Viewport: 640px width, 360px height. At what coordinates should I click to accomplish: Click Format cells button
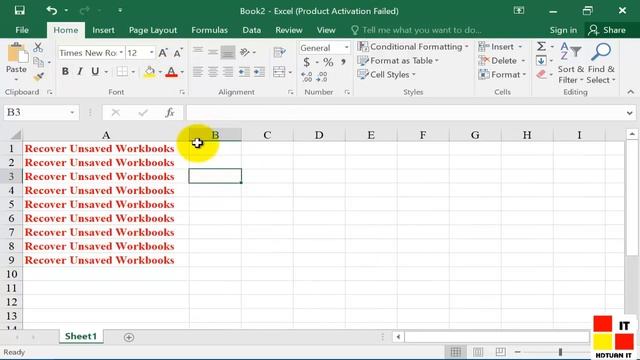click(x=502, y=74)
